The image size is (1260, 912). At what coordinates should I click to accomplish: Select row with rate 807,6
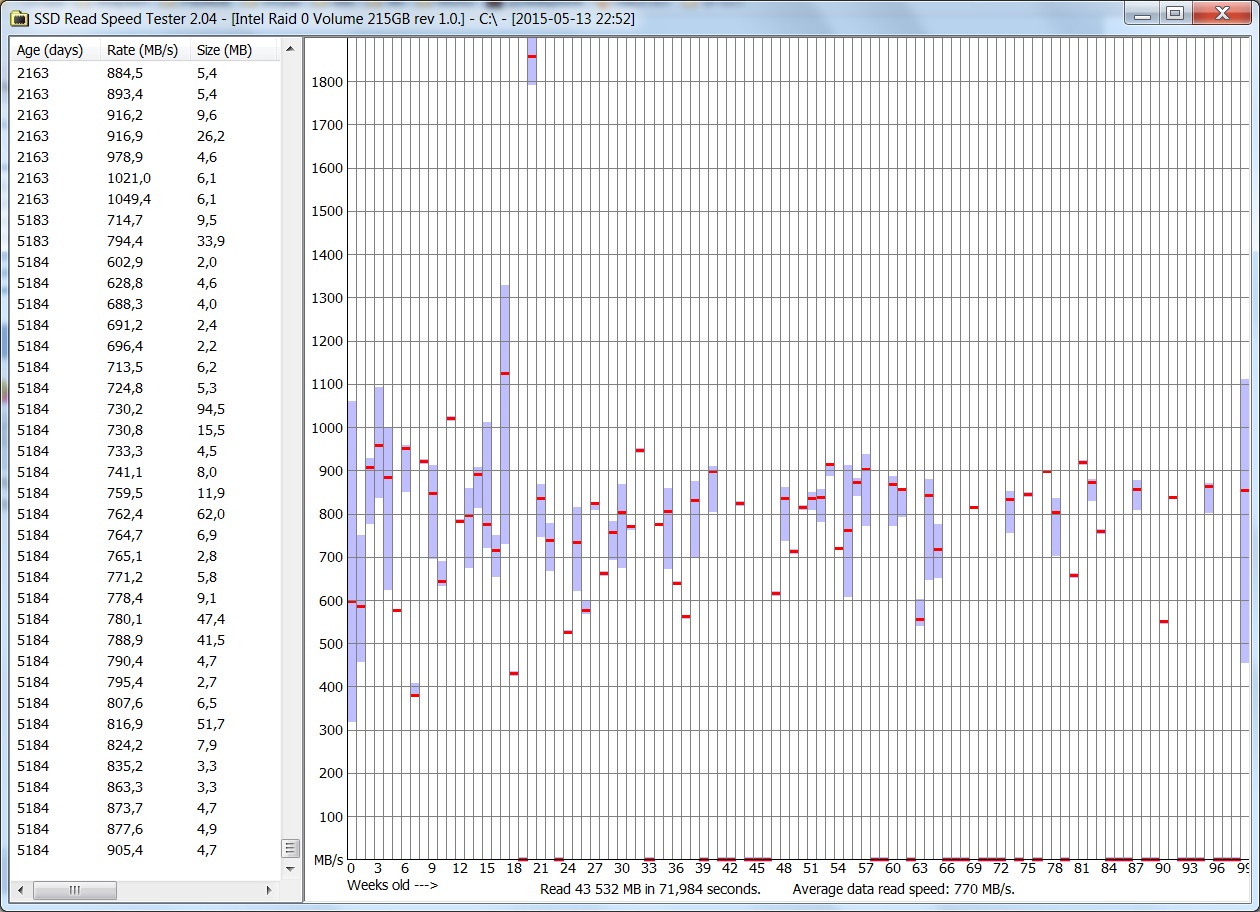(144, 703)
